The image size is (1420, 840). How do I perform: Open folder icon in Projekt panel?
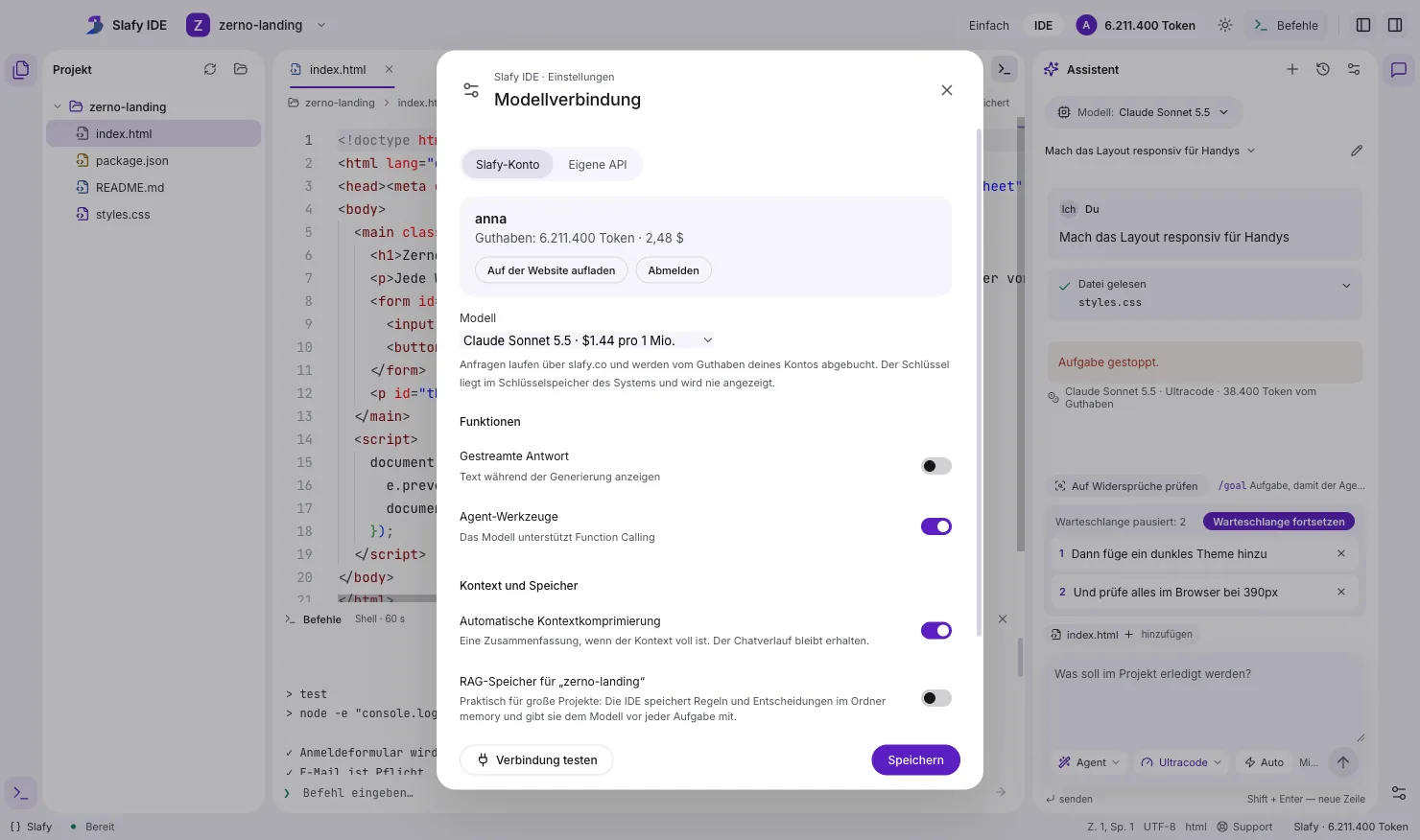241,69
